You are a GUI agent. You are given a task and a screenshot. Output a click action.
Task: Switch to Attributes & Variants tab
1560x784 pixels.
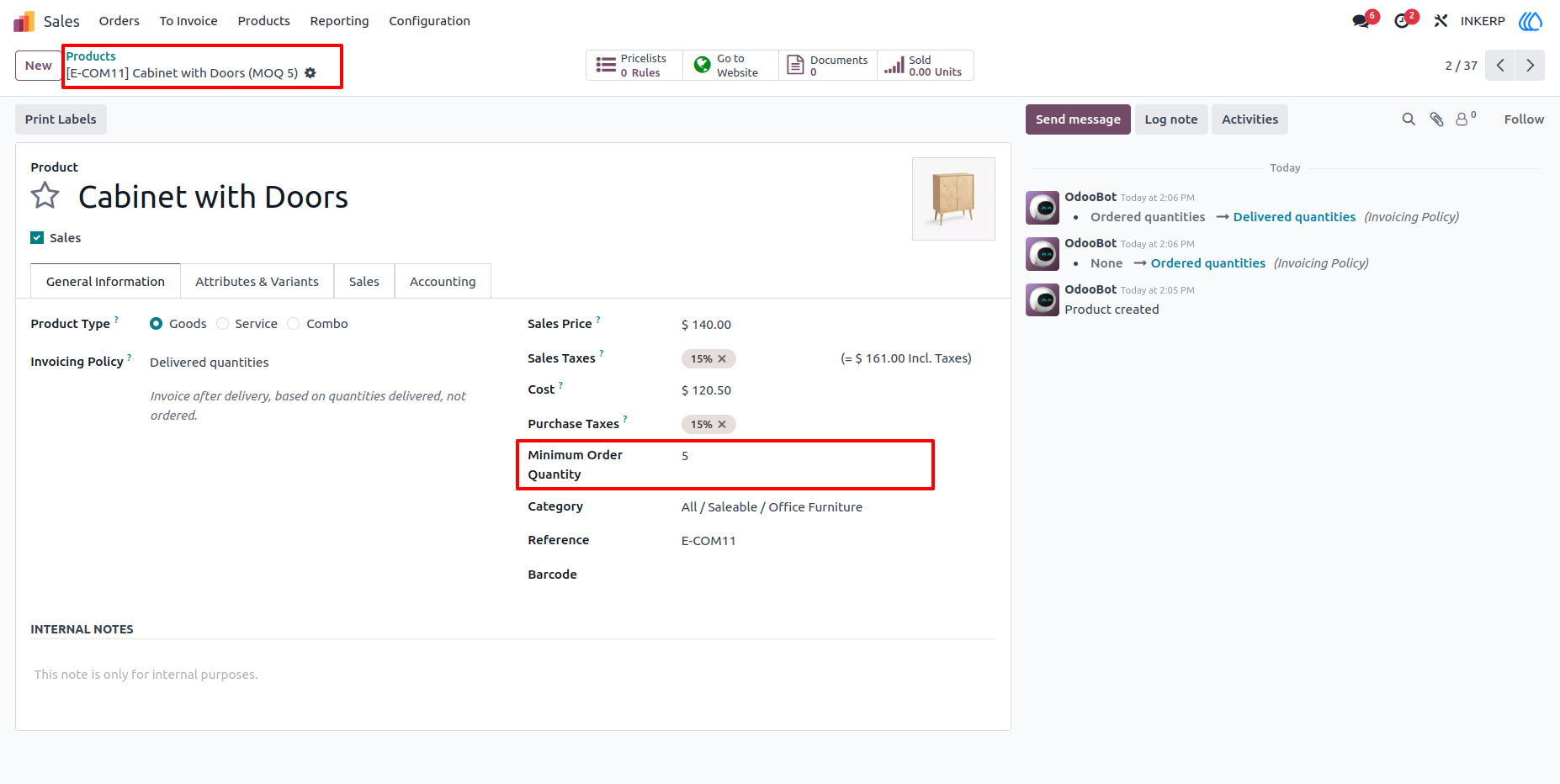click(x=257, y=282)
